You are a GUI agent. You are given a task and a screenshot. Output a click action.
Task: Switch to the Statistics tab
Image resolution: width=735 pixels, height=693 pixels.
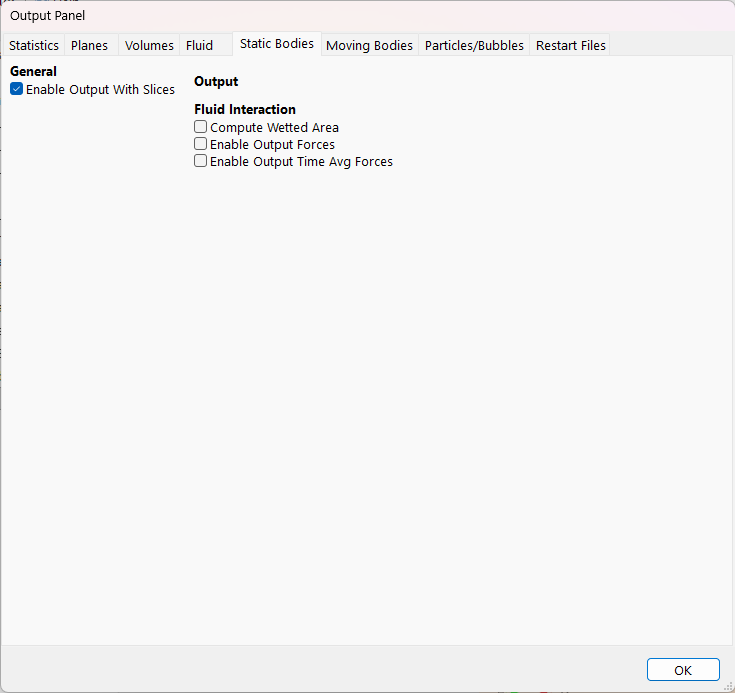[x=34, y=45]
